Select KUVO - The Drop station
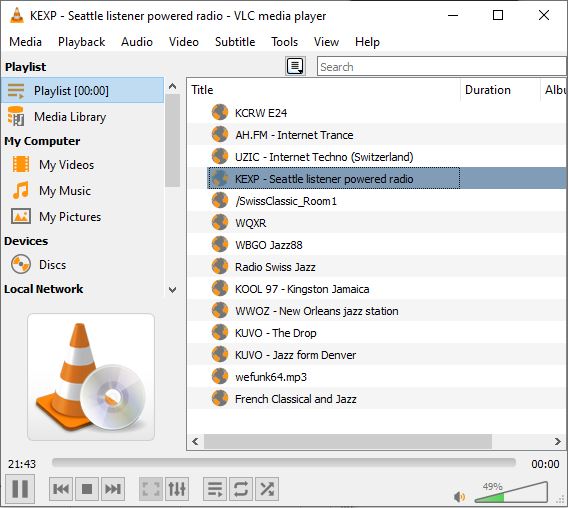 click(x=377, y=333)
